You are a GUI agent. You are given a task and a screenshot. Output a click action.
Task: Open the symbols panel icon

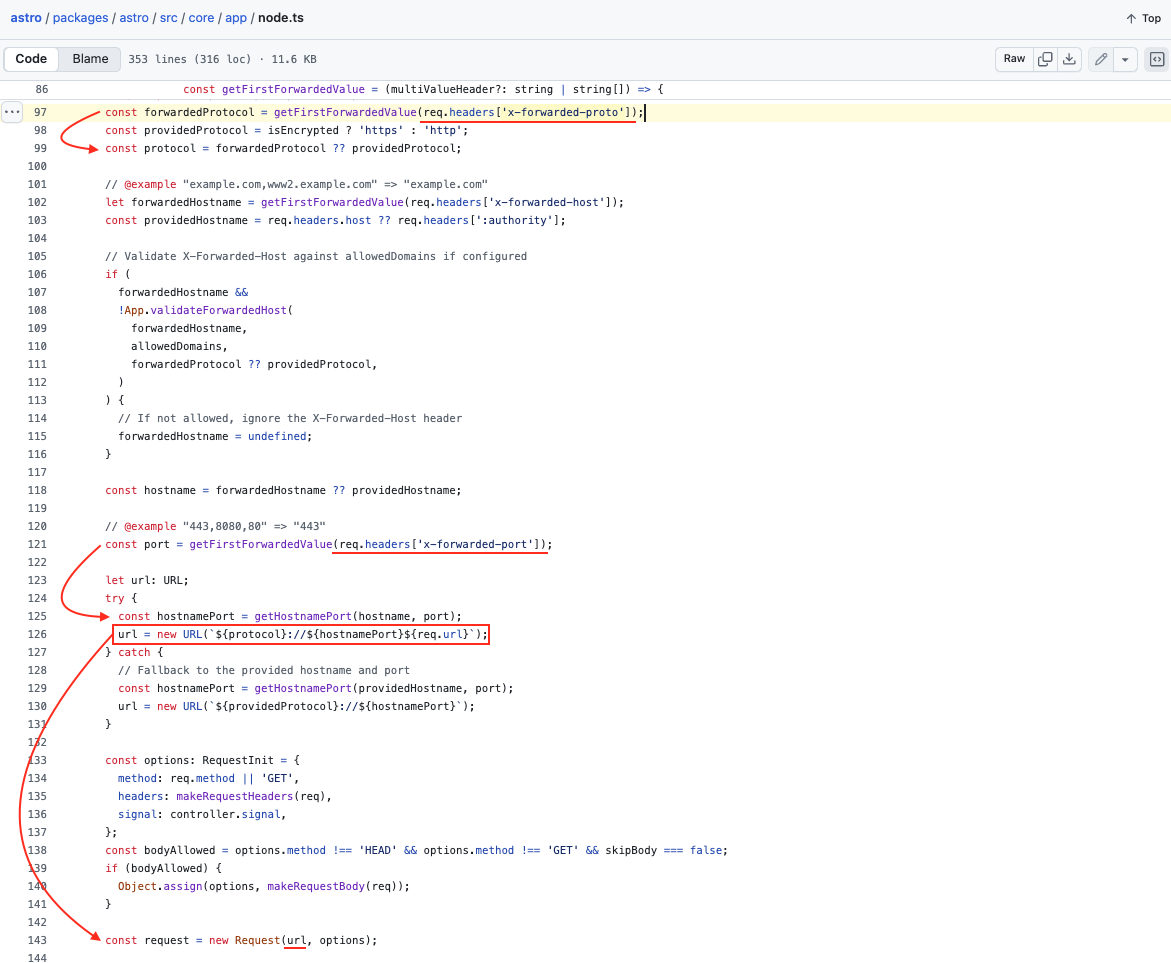point(1156,59)
